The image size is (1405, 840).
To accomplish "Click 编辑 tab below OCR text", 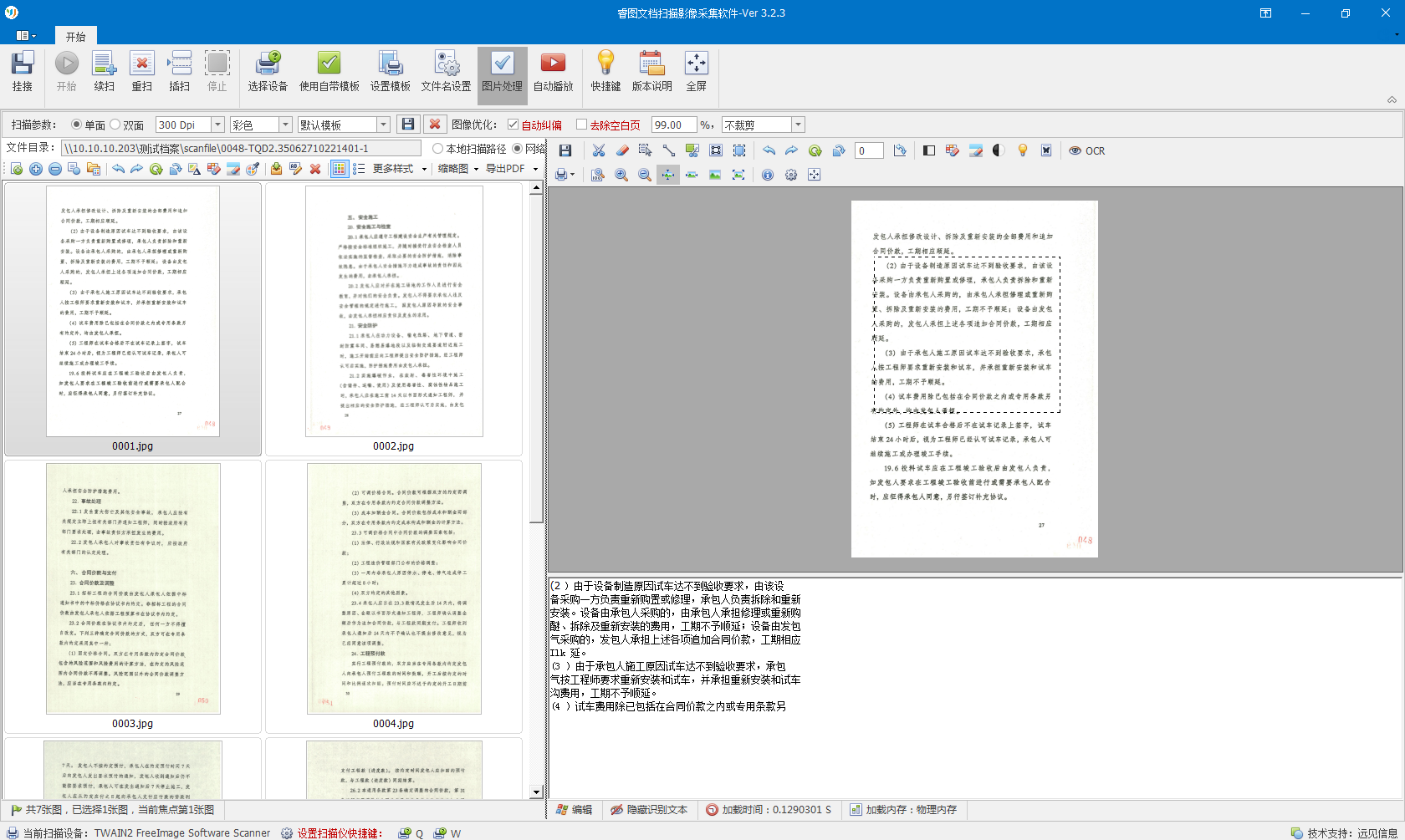I will click(x=575, y=810).
